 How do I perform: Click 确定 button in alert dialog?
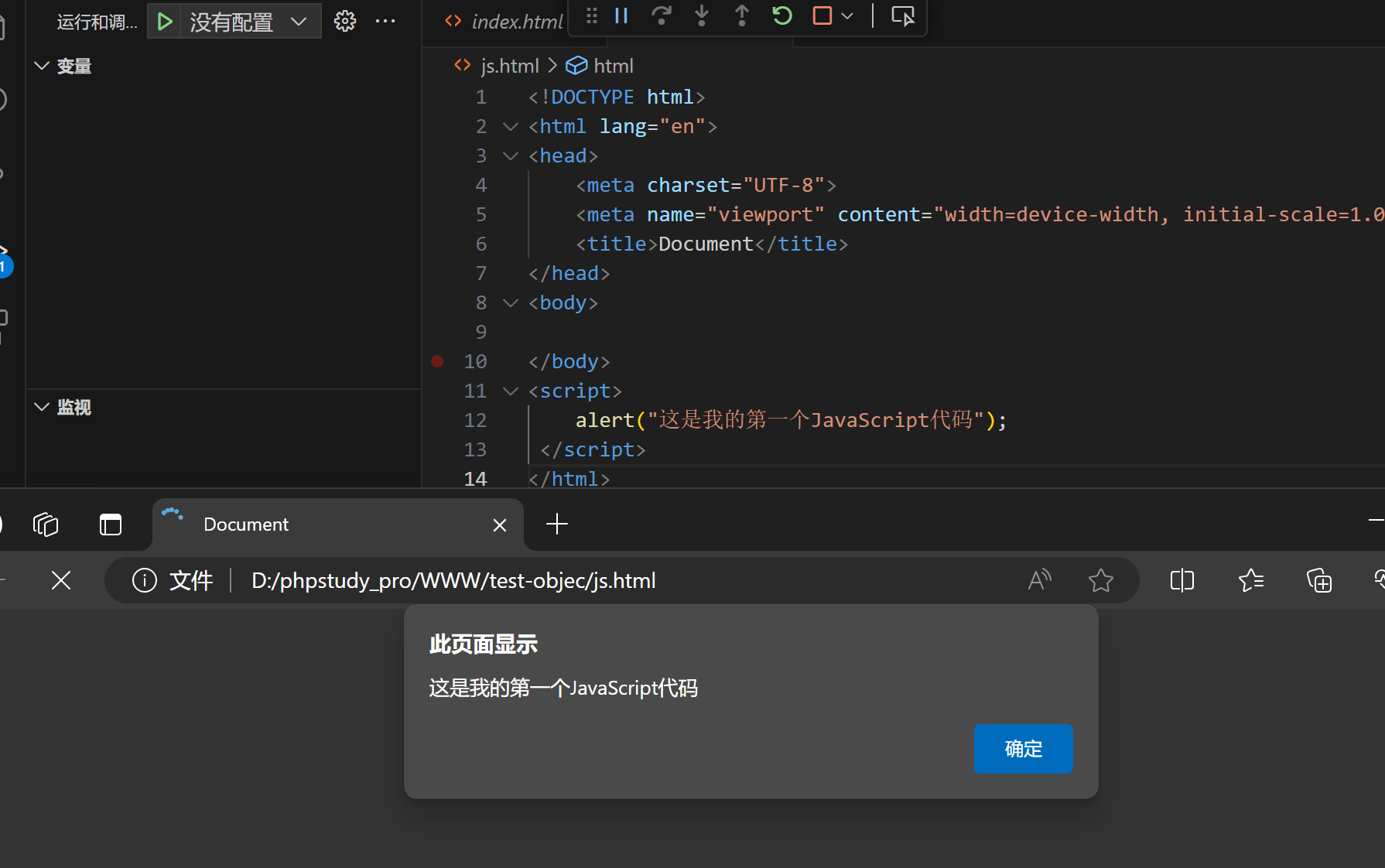[1024, 749]
